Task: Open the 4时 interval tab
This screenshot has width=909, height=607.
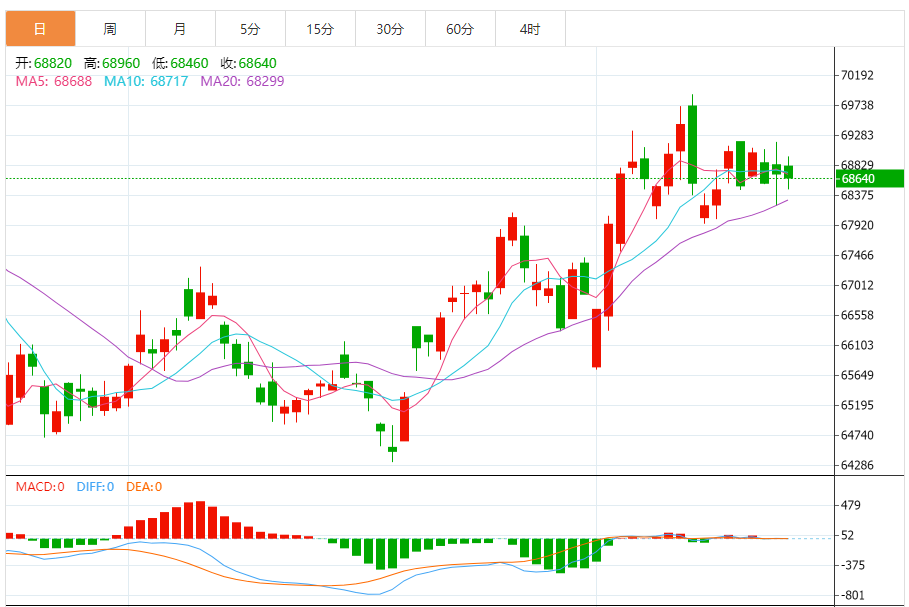Action: coord(530,28)
